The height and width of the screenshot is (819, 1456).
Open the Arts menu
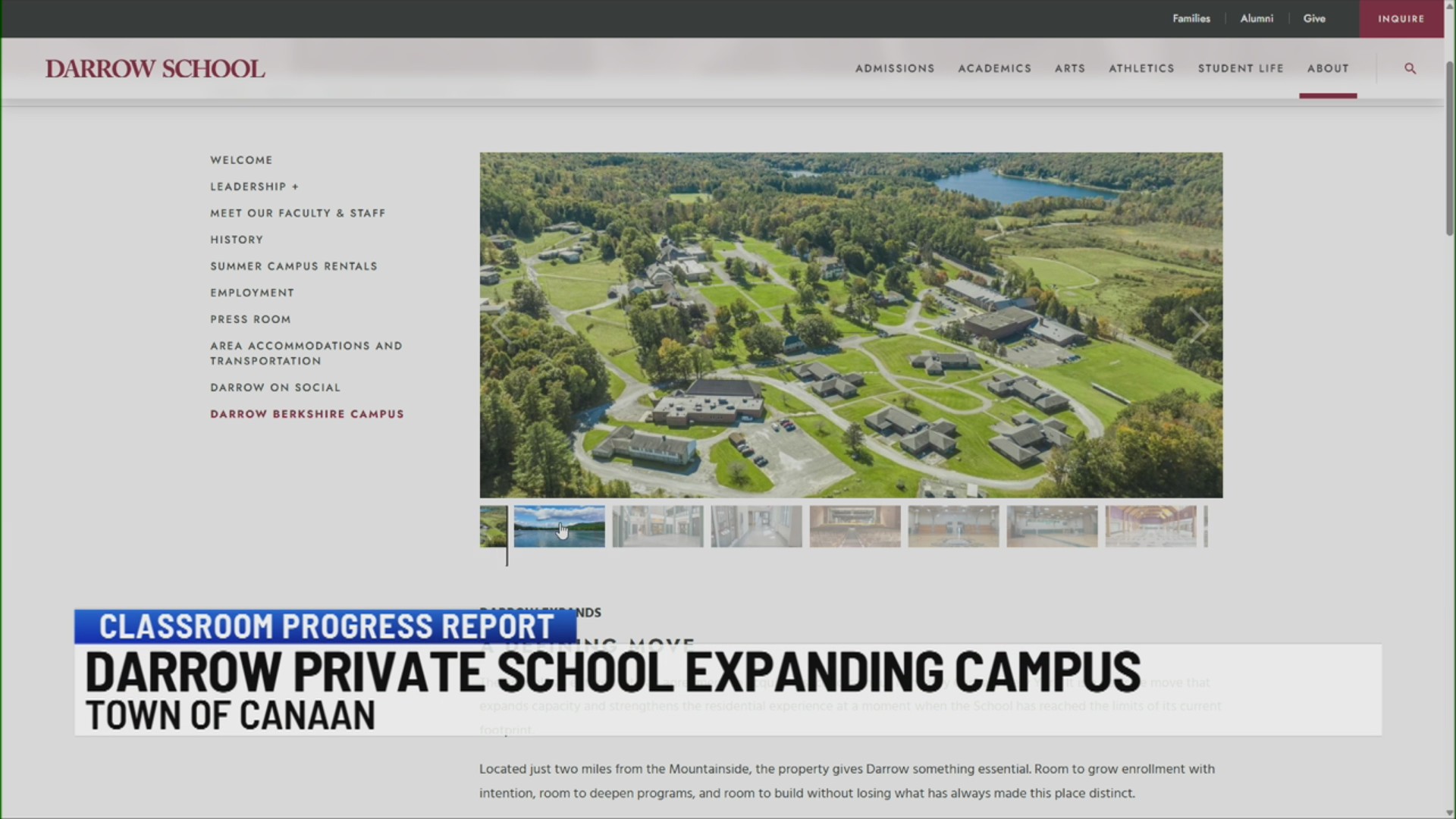click(x=1070, y=68)
